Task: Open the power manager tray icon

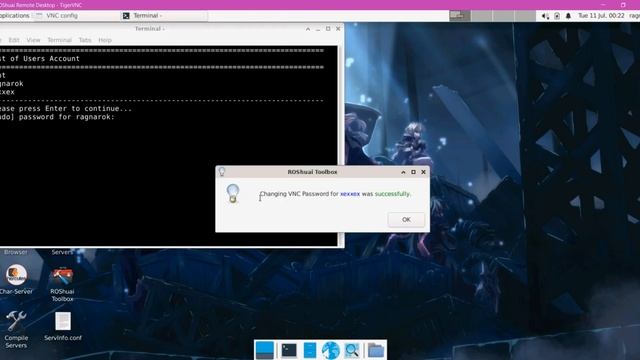Action: coord(557,16)
